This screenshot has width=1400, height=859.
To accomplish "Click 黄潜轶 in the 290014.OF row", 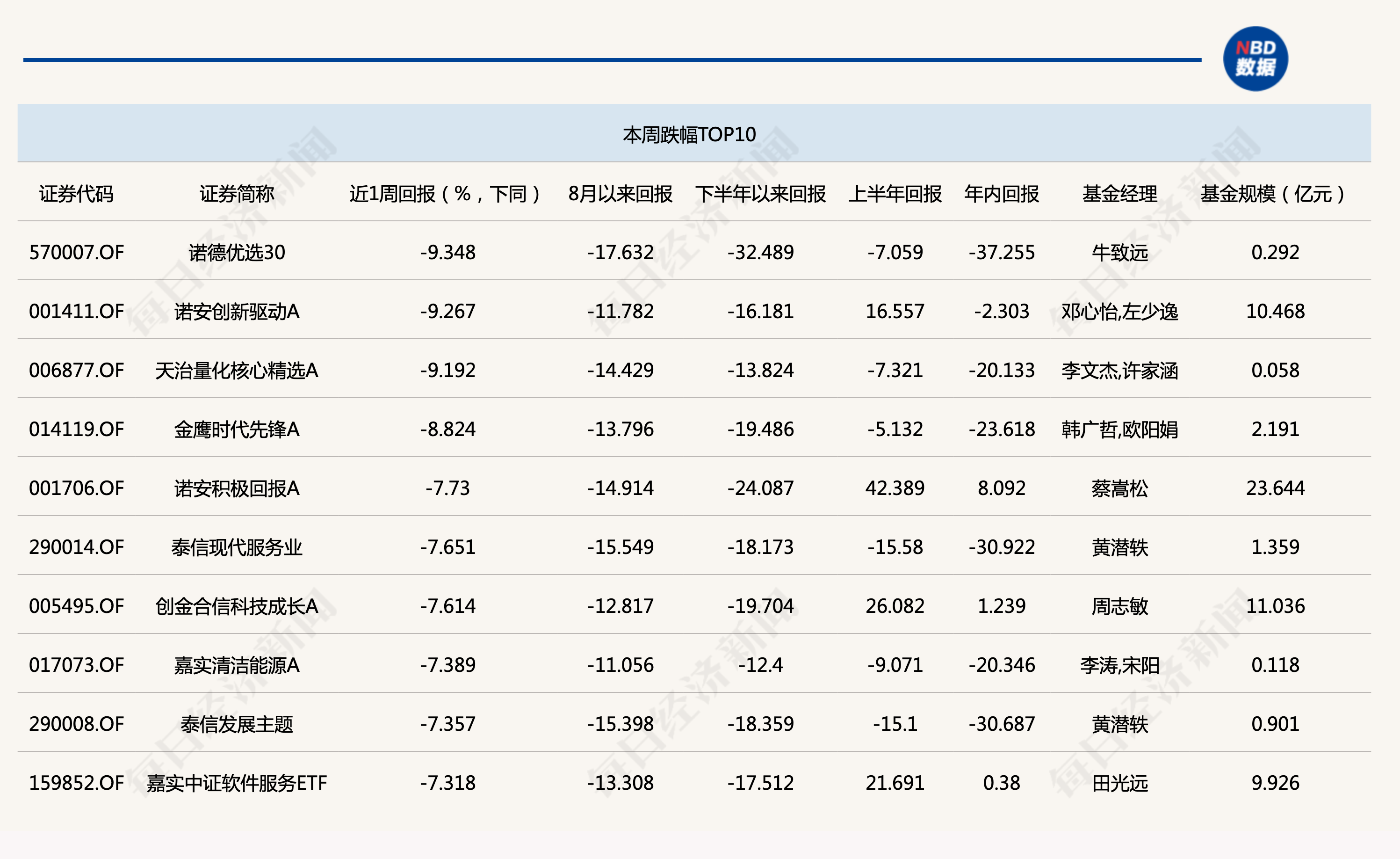I will [x=1119, y=547].
